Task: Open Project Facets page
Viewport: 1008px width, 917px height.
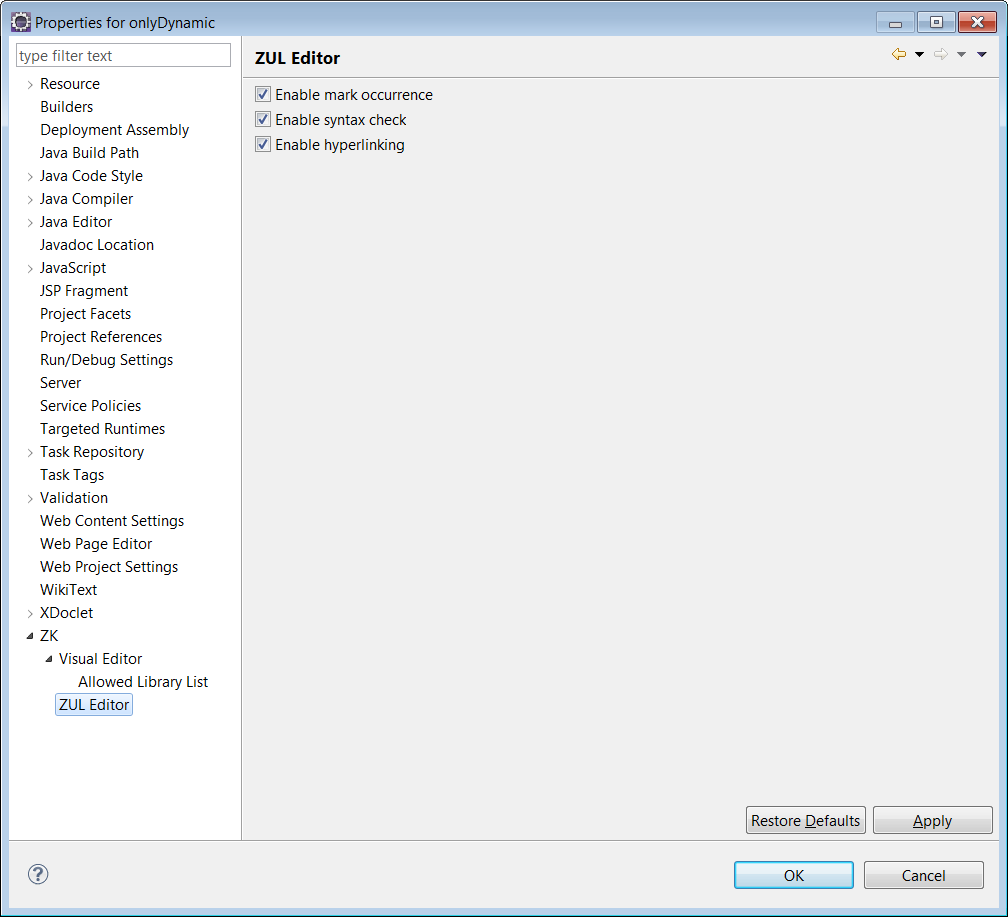Action: click(x=86, y=314)
